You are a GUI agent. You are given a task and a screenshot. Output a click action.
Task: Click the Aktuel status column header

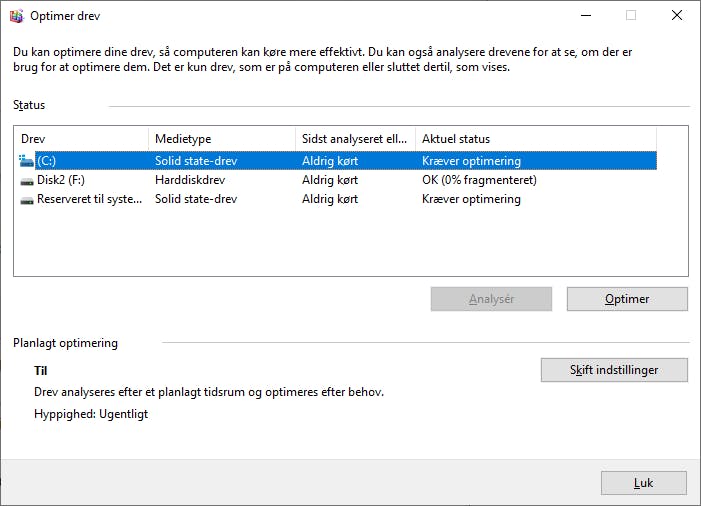click(x=535, y=139)
